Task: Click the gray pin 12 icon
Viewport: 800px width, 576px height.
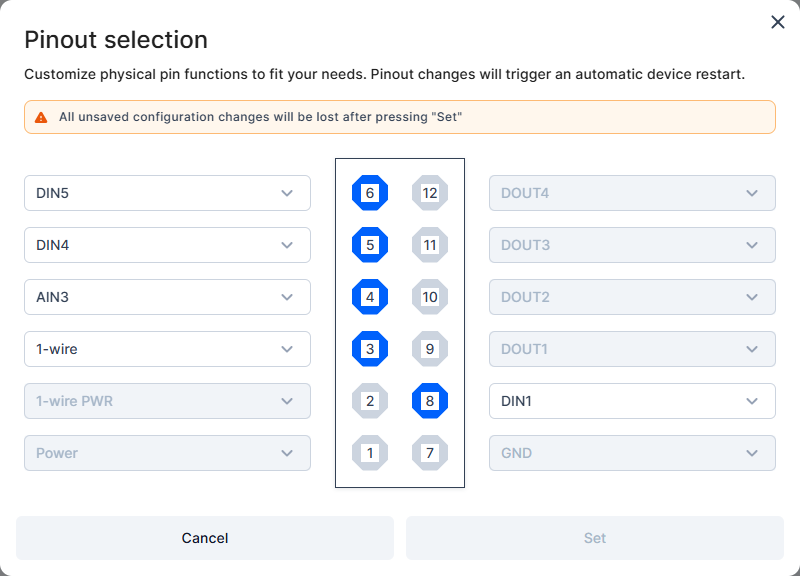Action: pos(430,193)
